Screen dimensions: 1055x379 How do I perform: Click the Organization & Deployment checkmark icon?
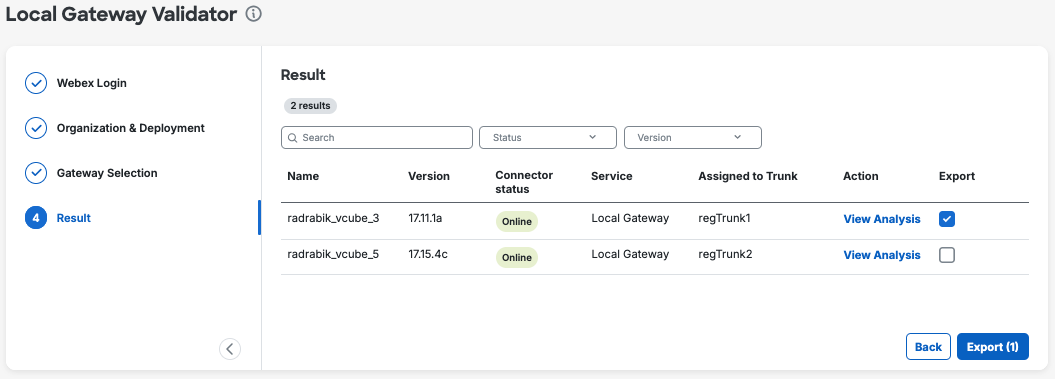click(36, 128)
